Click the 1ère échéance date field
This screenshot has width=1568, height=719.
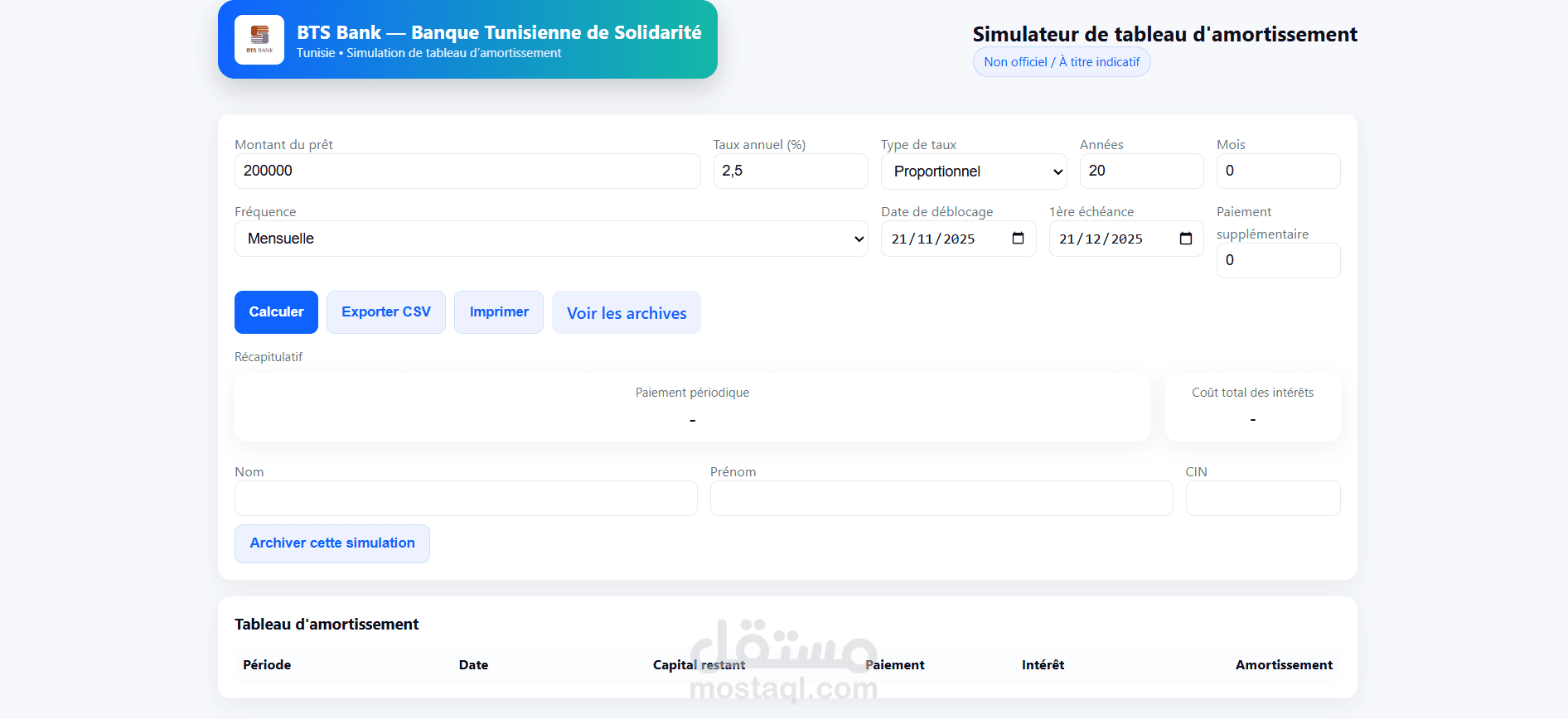(1126, 239)
